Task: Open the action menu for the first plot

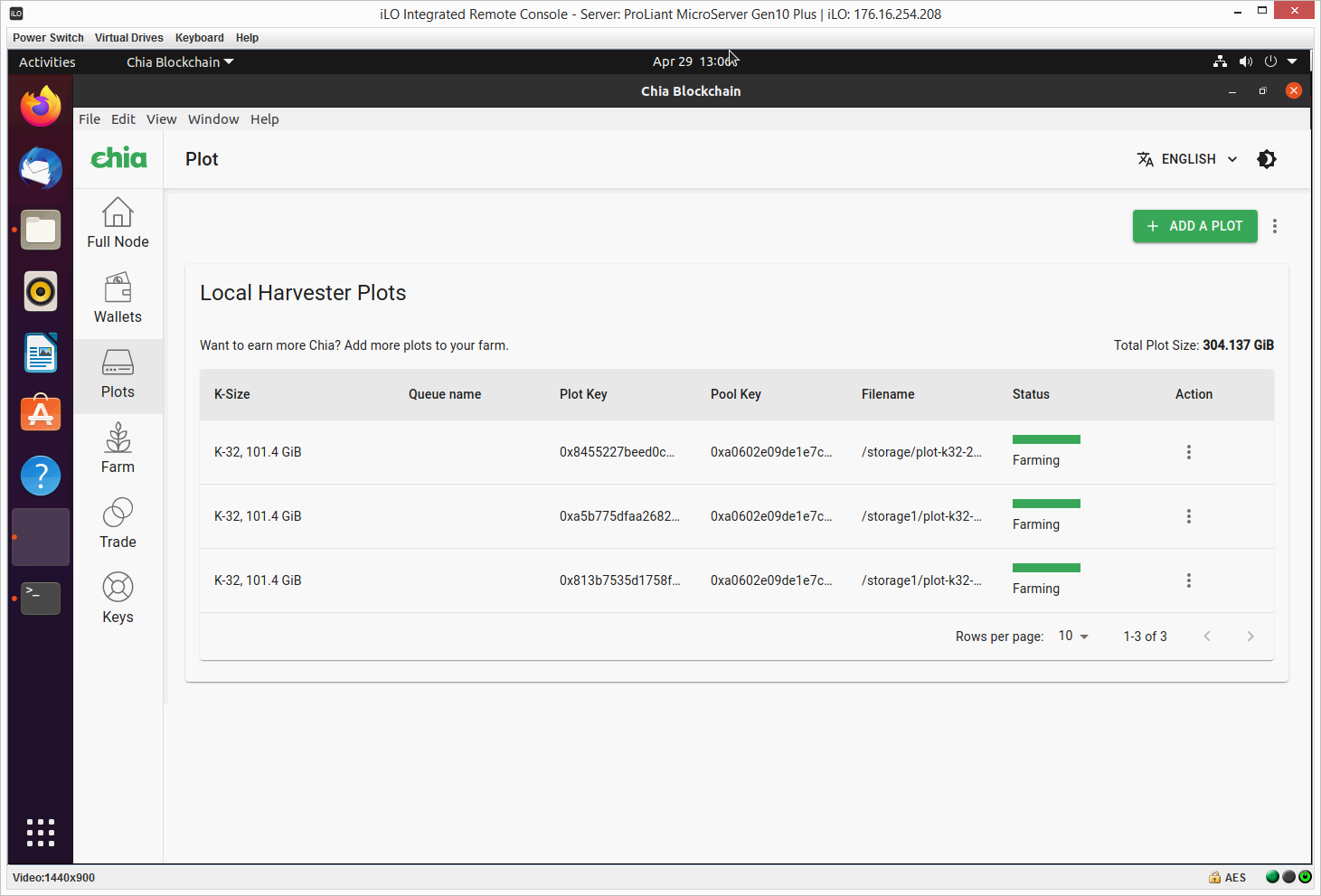Action: (x=1188, y=451)
